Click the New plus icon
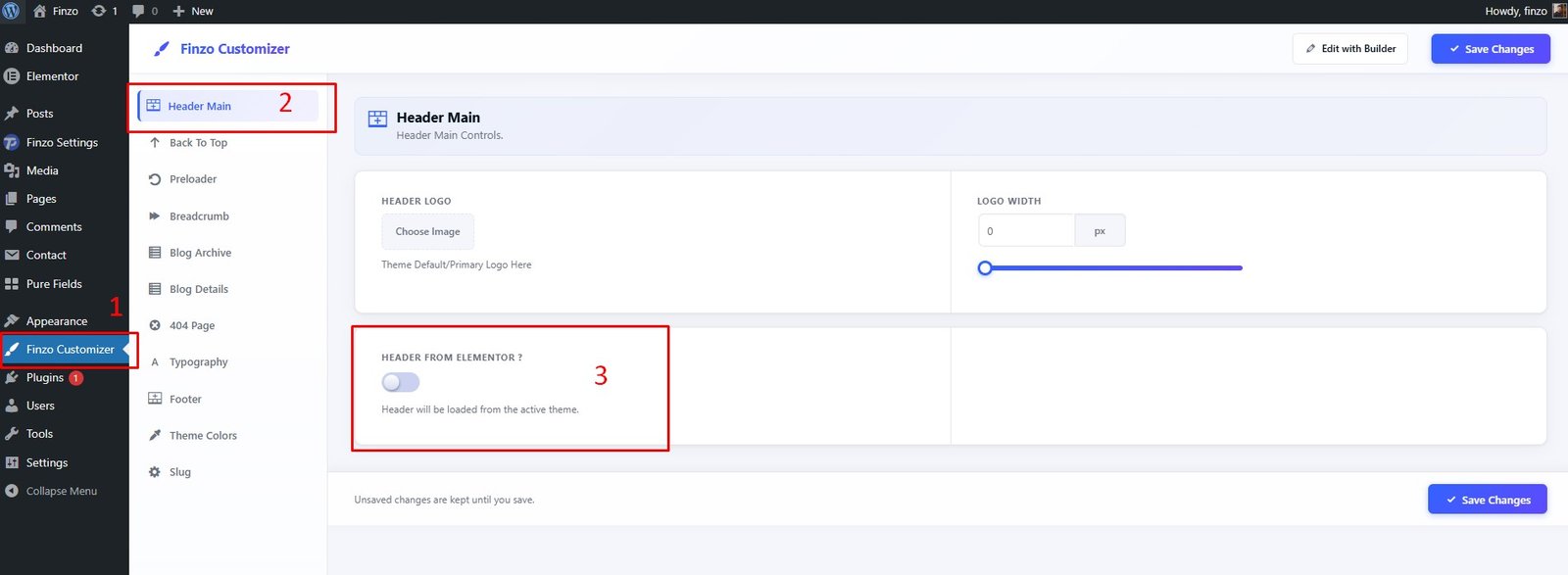This screenshot has height=575, width=1568. click(178, 11)
